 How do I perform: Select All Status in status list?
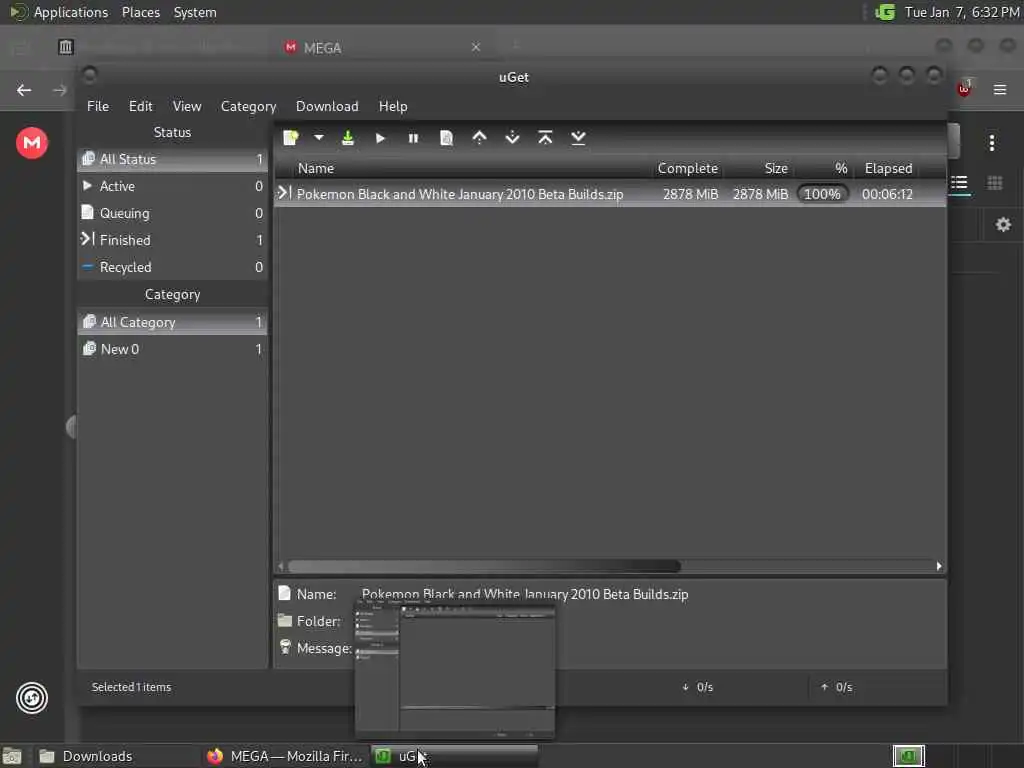tap(172, 159)
